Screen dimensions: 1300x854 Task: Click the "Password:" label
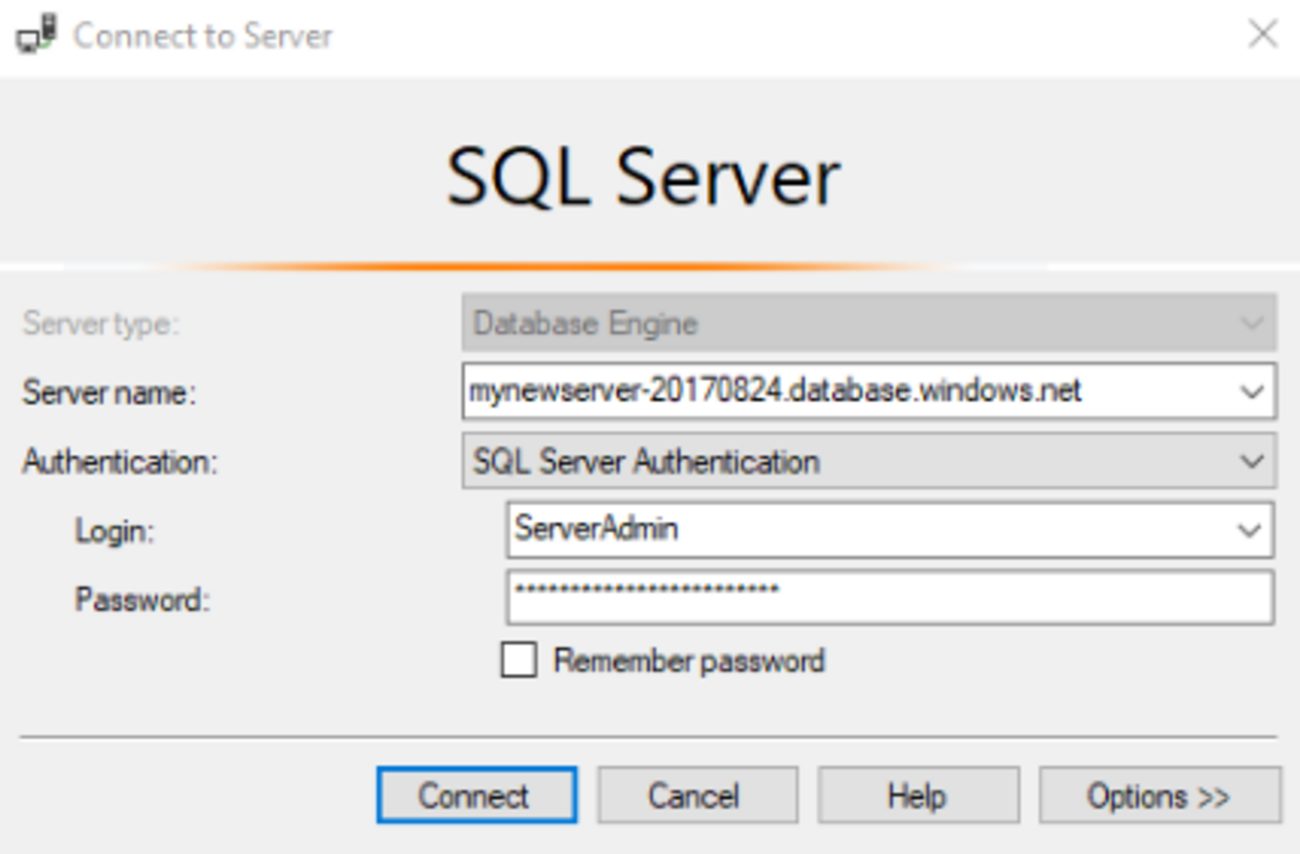pyautogui.click(x=142, y=600)
